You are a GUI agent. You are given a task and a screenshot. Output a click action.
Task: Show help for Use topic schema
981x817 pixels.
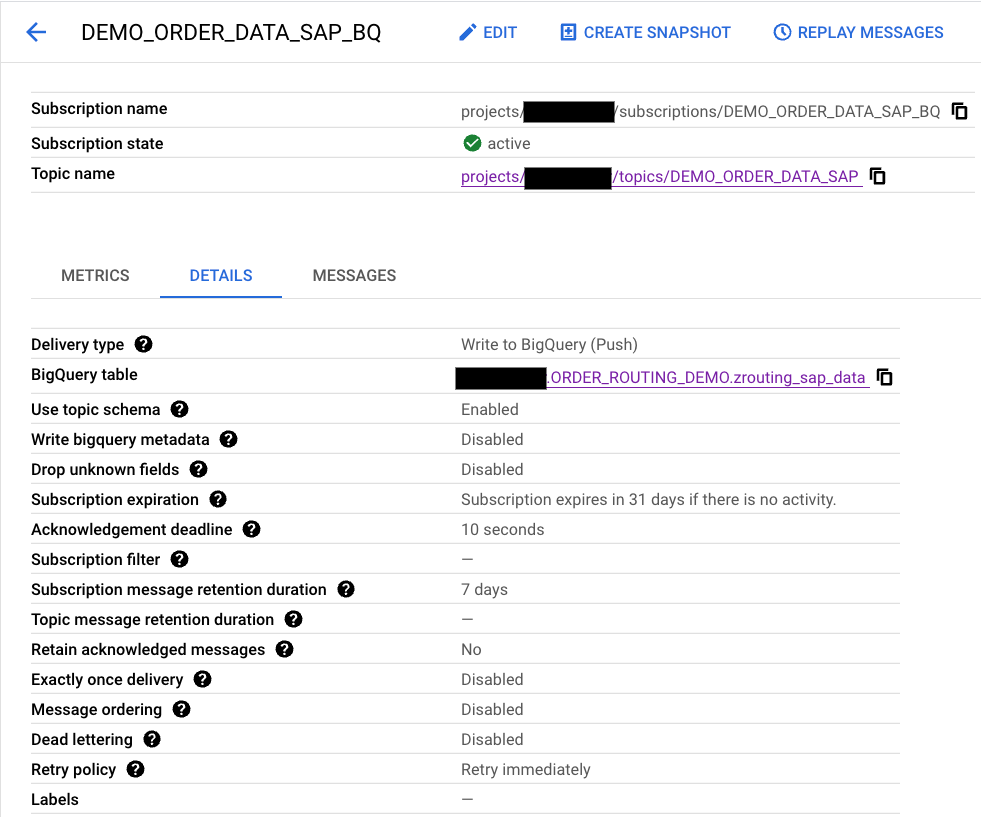tap(180, 409)
